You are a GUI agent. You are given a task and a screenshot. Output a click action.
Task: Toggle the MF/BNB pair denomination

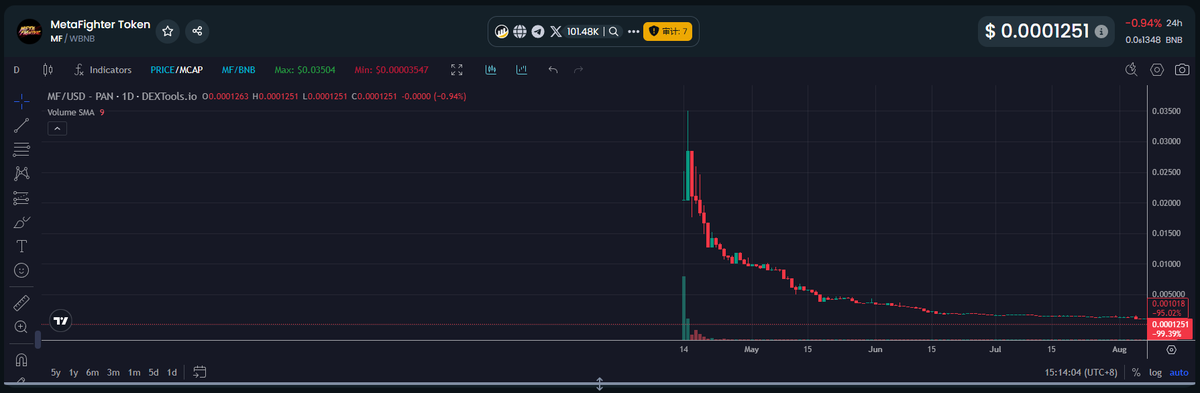[238, 70]
